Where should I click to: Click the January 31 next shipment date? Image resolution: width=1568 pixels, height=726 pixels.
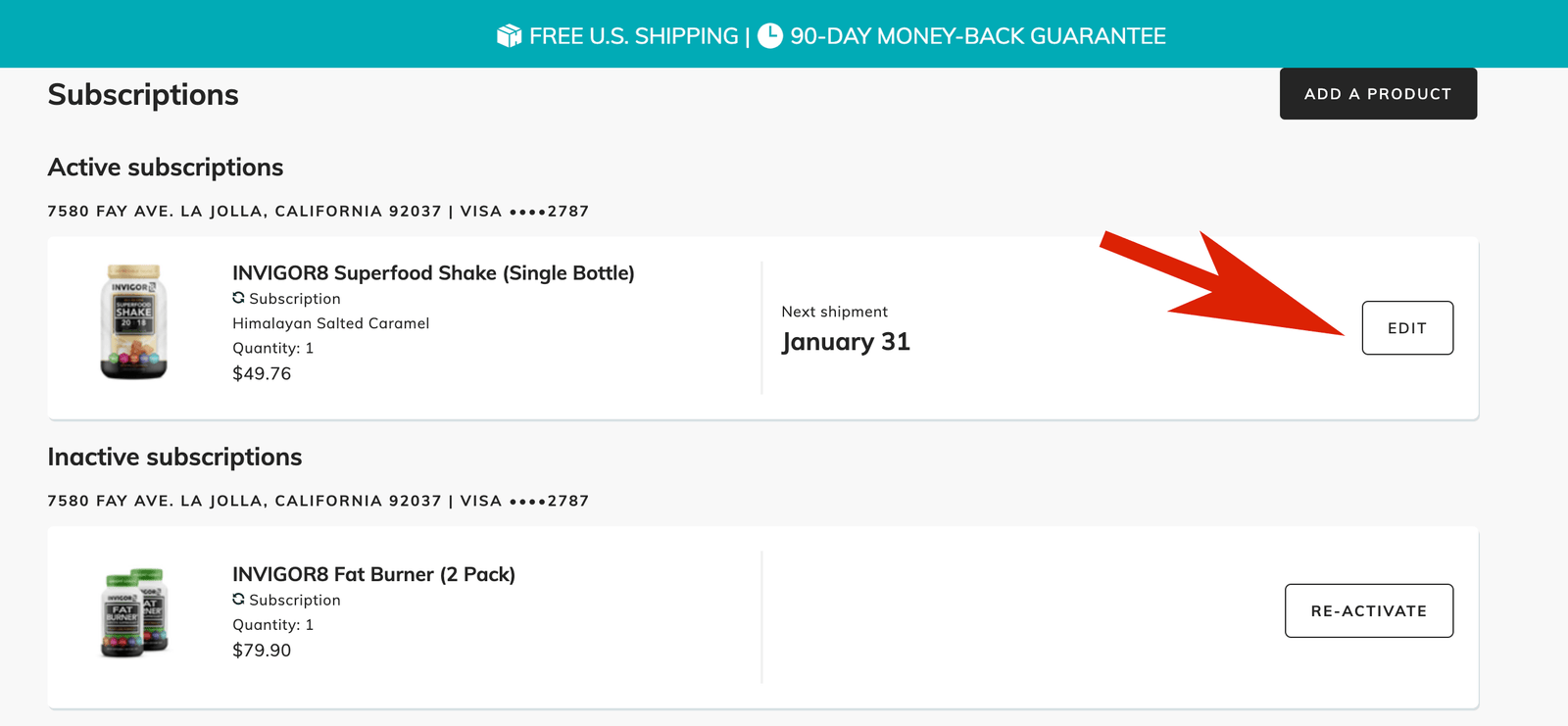846,342
